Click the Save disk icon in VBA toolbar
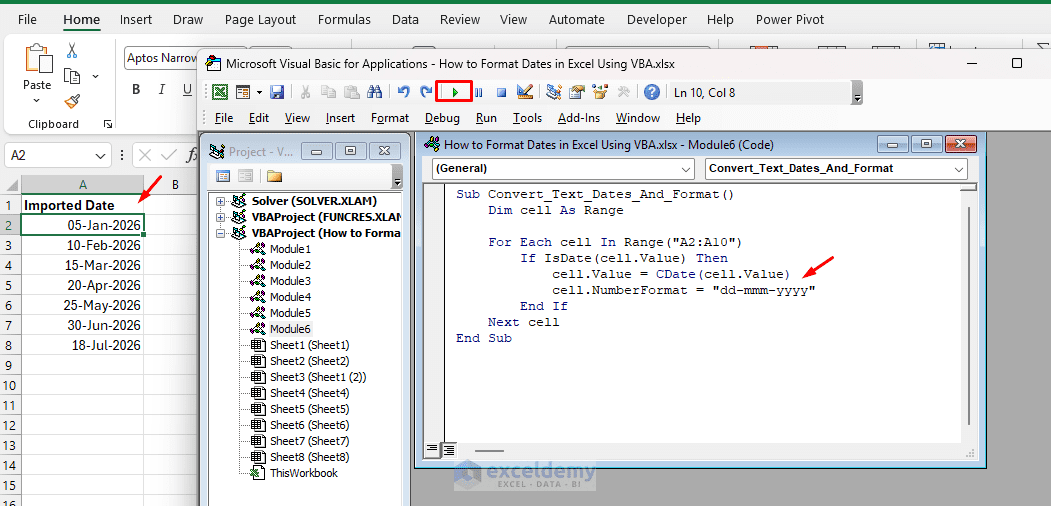Image resolution: width=1051 pixels, height=506 pixels. 276,92
